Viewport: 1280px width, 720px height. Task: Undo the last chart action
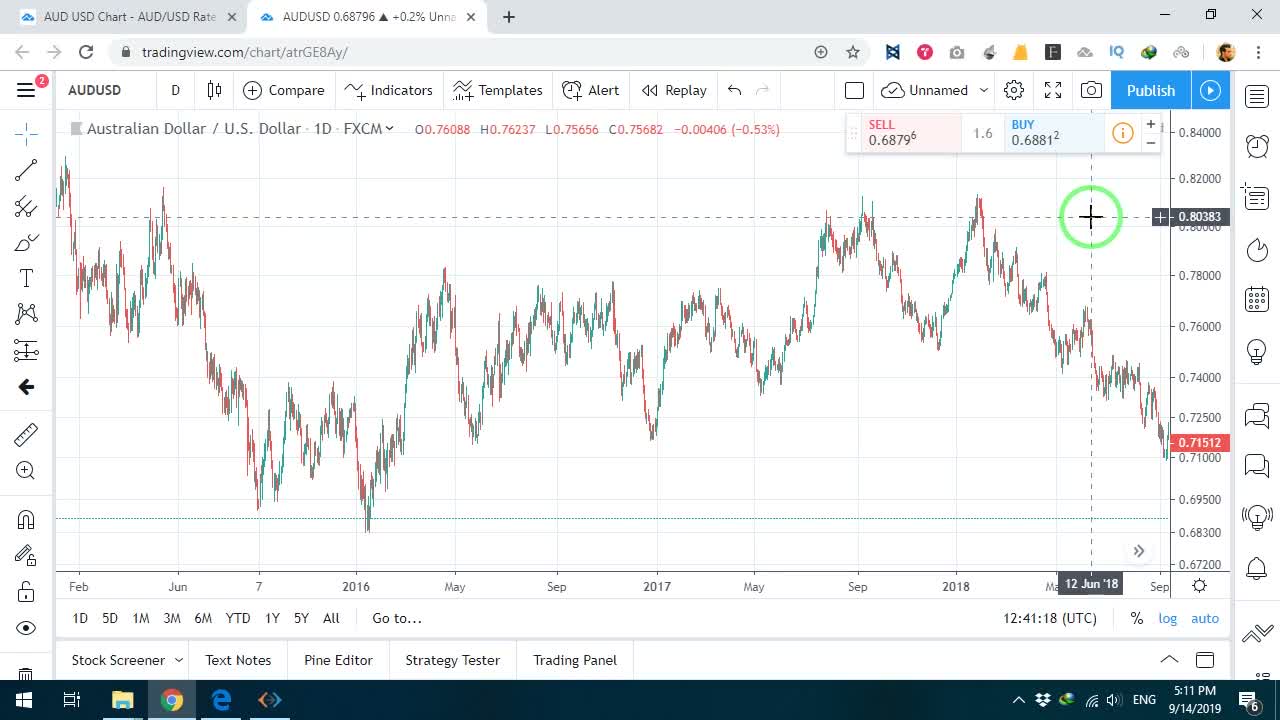click(x=735, y=90)
